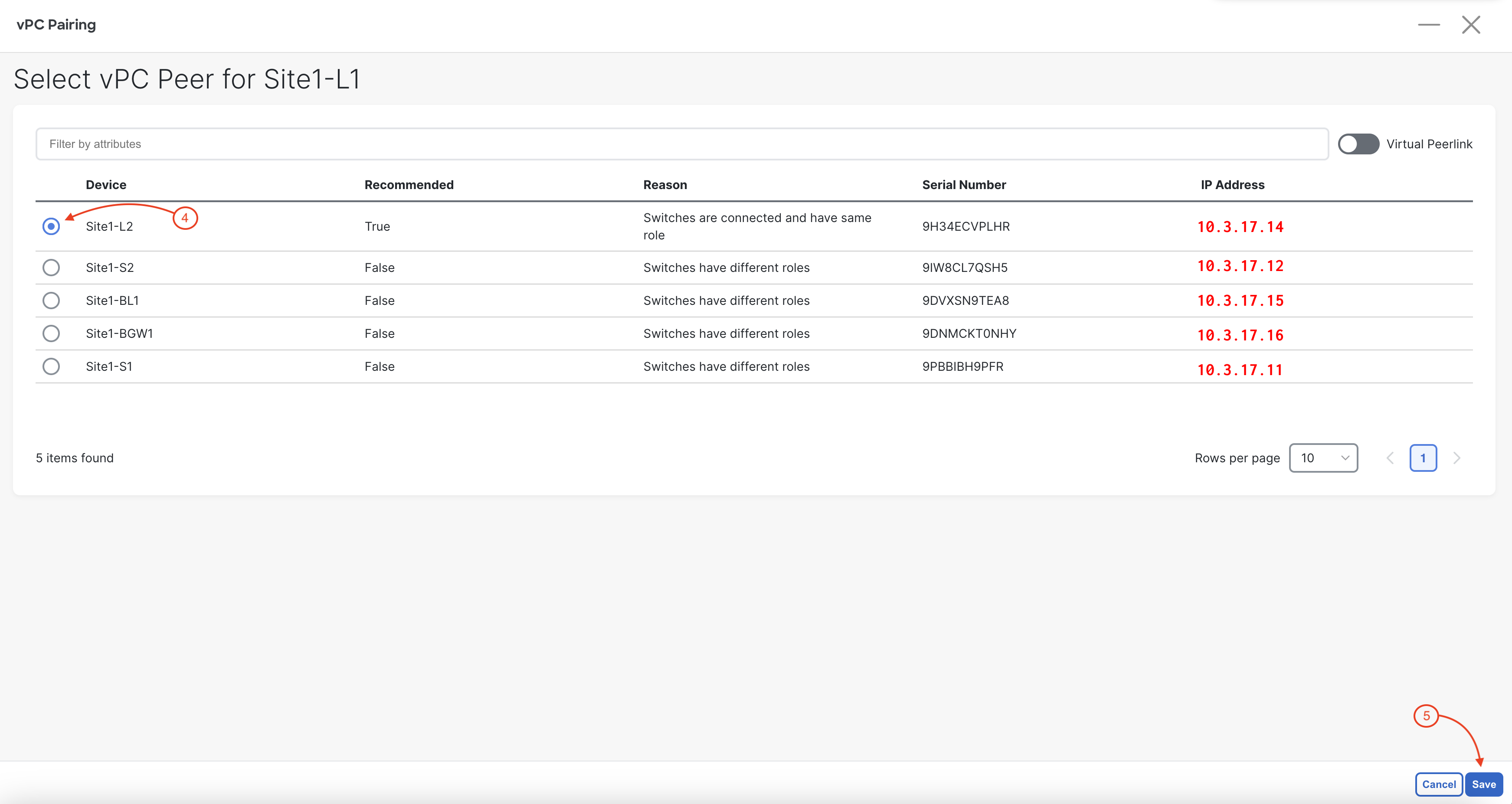Viewport: 1512px width, 804px height.
Task: Toggle the Virtual Peerlink switch
Action: click(x=1358, y=144)
